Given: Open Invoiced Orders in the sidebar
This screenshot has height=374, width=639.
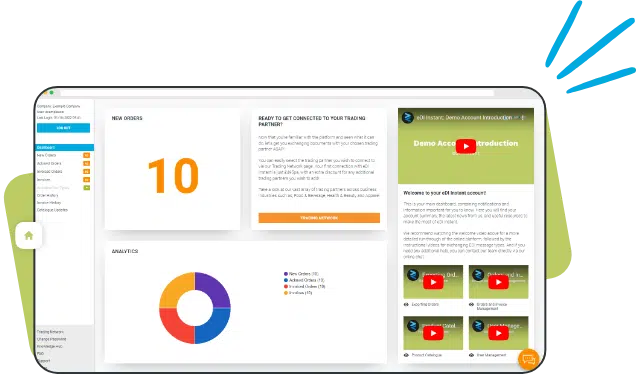Looking at the screenshot, I should pyautogui.click(x=49, y=172).
